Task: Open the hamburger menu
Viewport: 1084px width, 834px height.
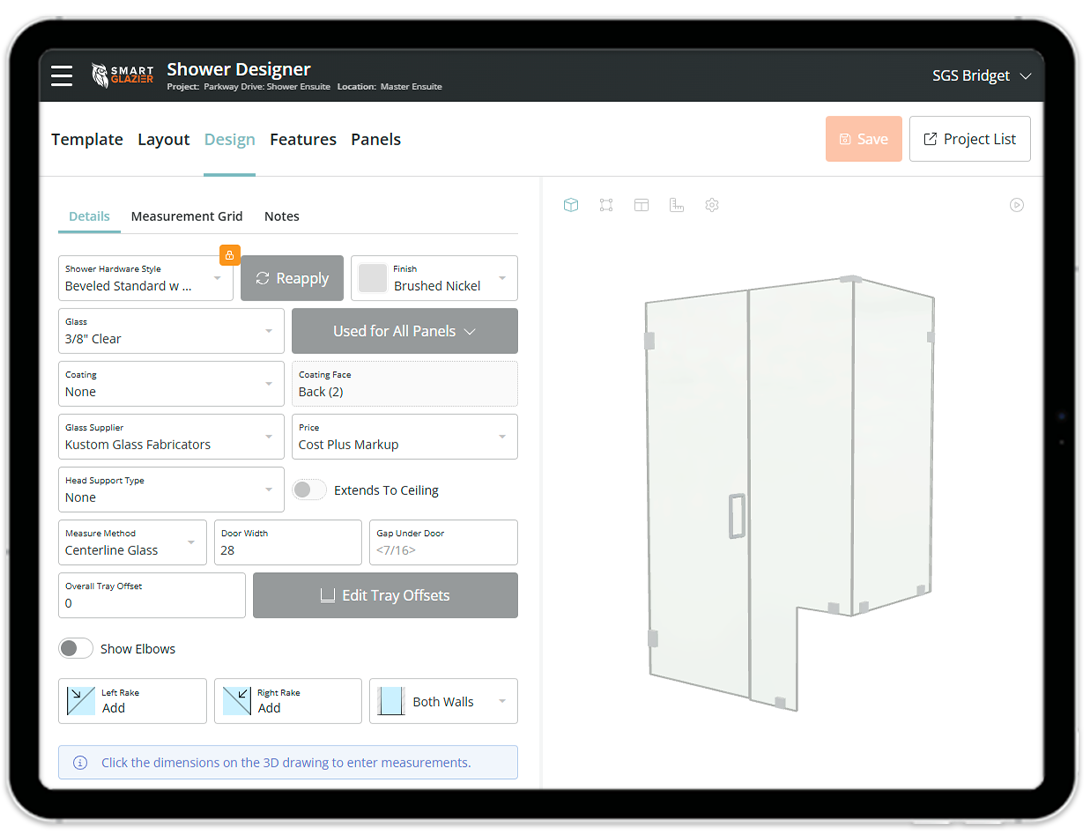Action: point(62,75)
